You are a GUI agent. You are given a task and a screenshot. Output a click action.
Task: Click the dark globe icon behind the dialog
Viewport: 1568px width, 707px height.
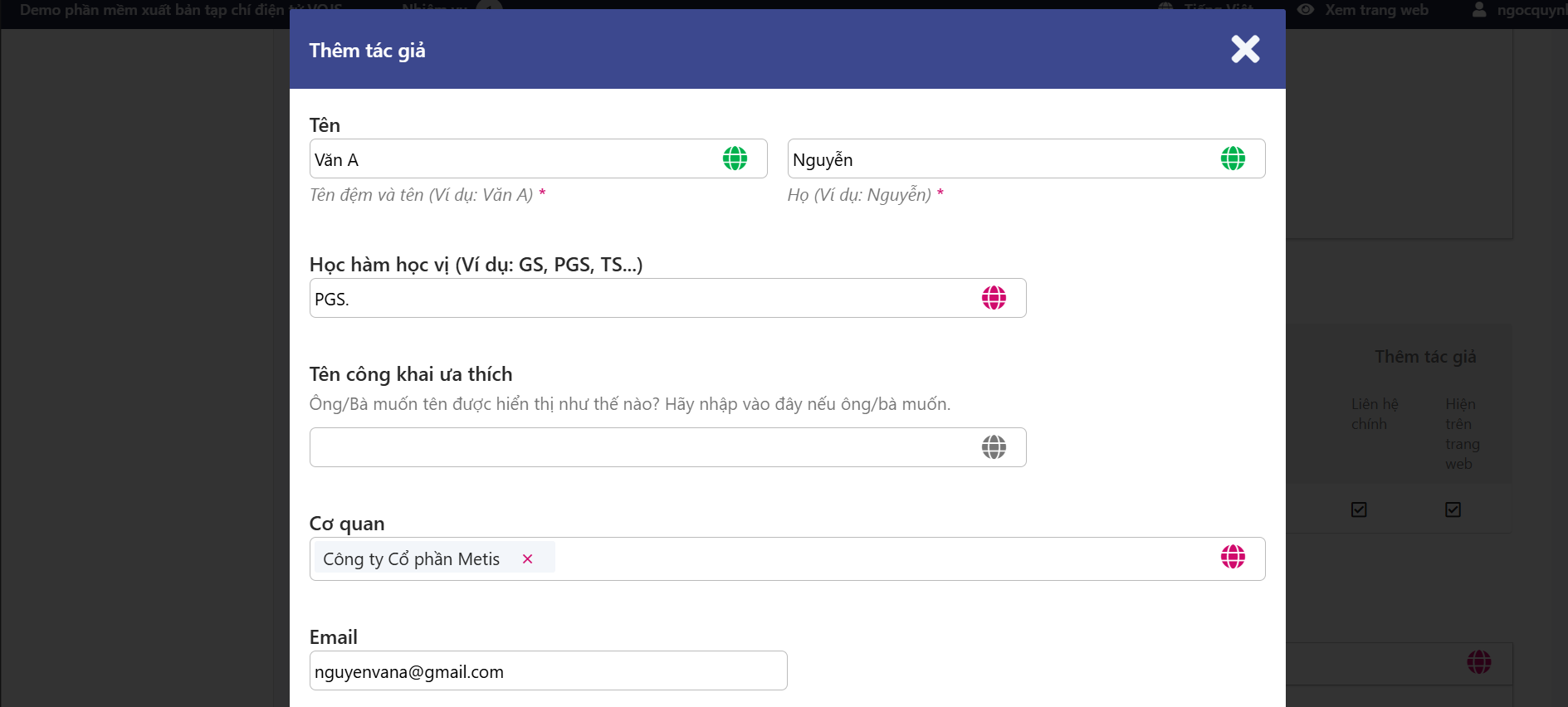[x=1478, y=662]
